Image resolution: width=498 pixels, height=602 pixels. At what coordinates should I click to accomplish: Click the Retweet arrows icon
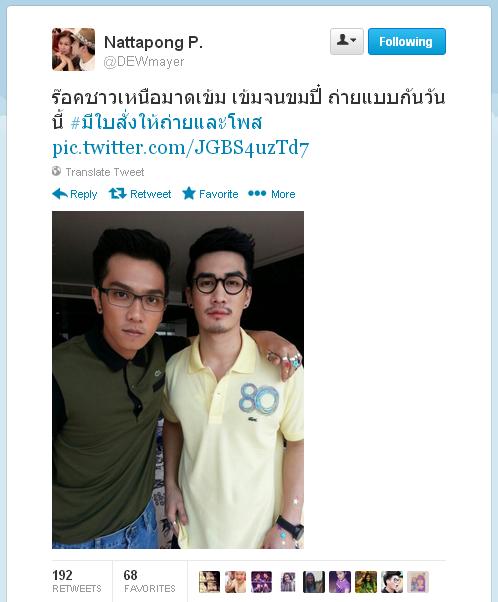point(117,194)
